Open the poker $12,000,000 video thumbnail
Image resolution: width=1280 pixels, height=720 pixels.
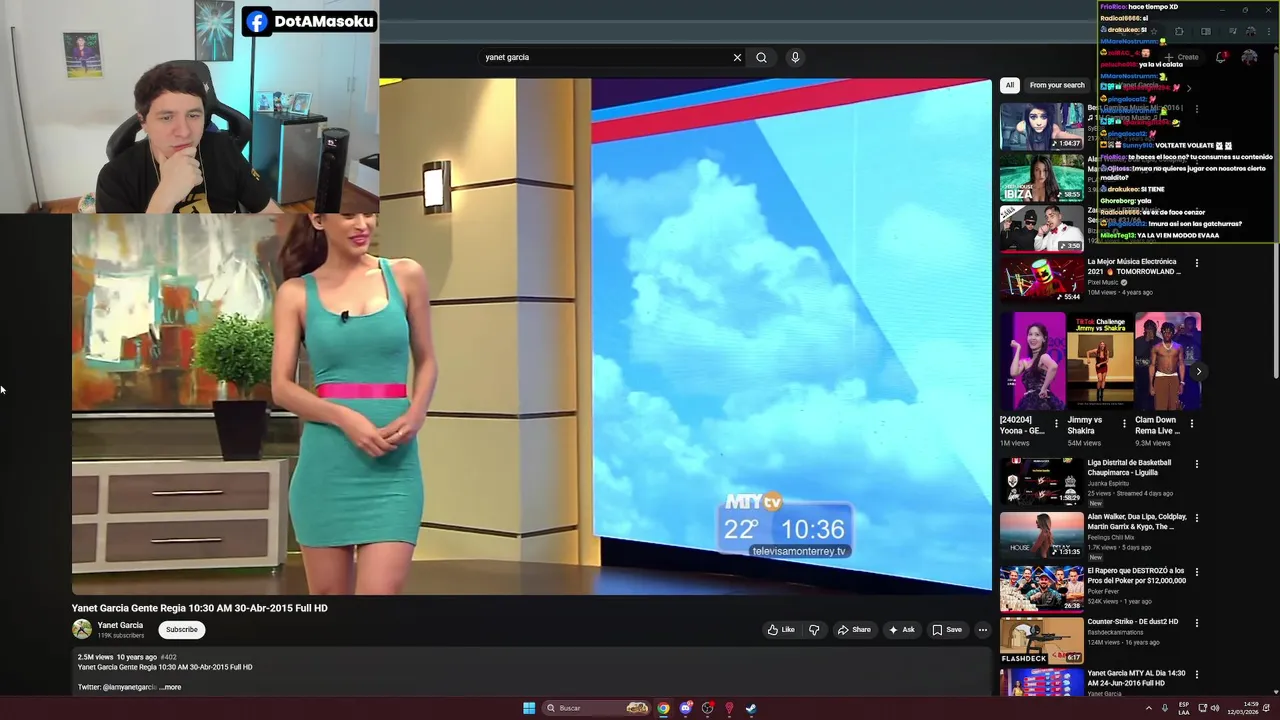(1042, 588)
